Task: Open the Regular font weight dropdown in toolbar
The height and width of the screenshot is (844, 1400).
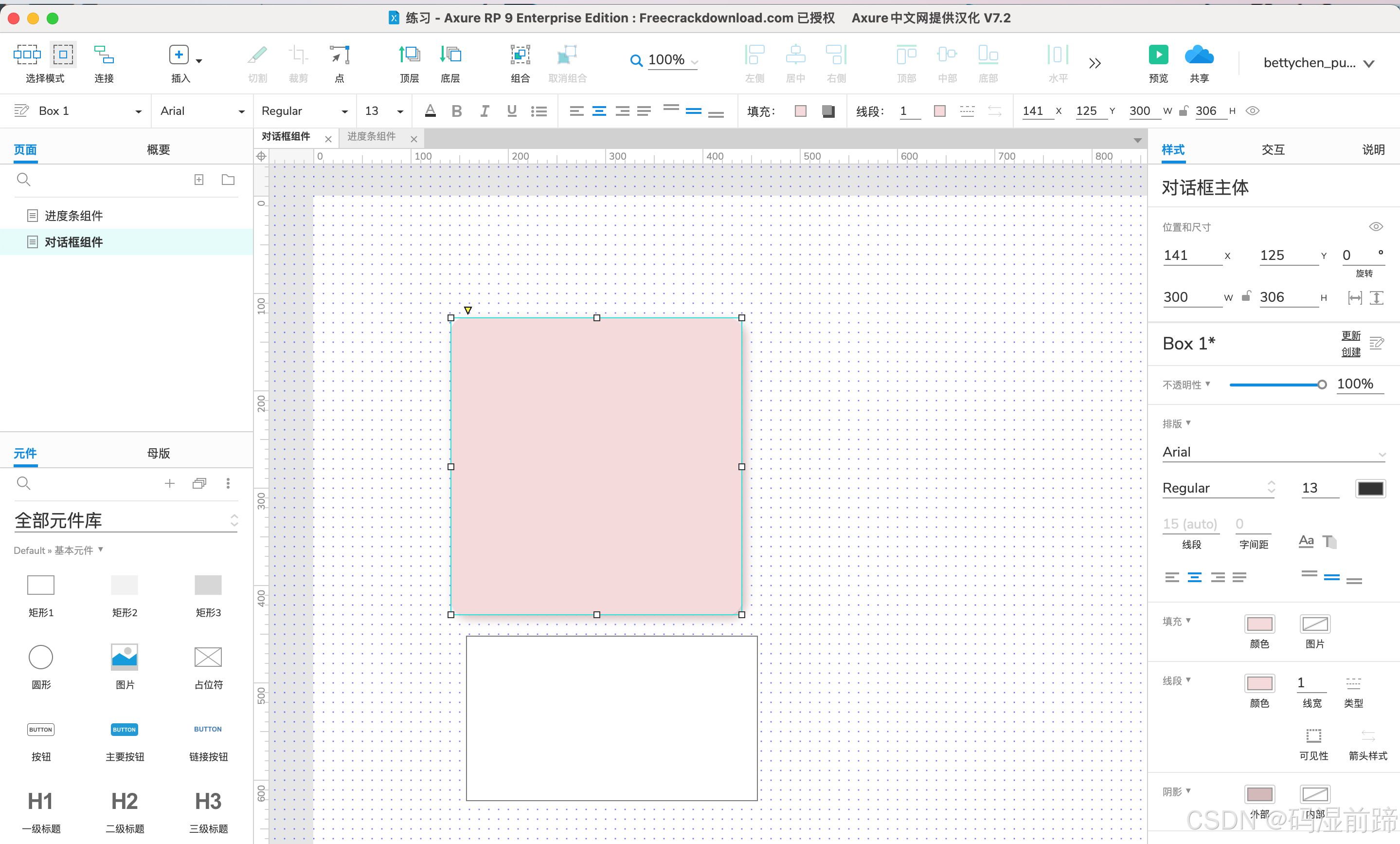Action: pyautogui.click(x=344, y=111)
